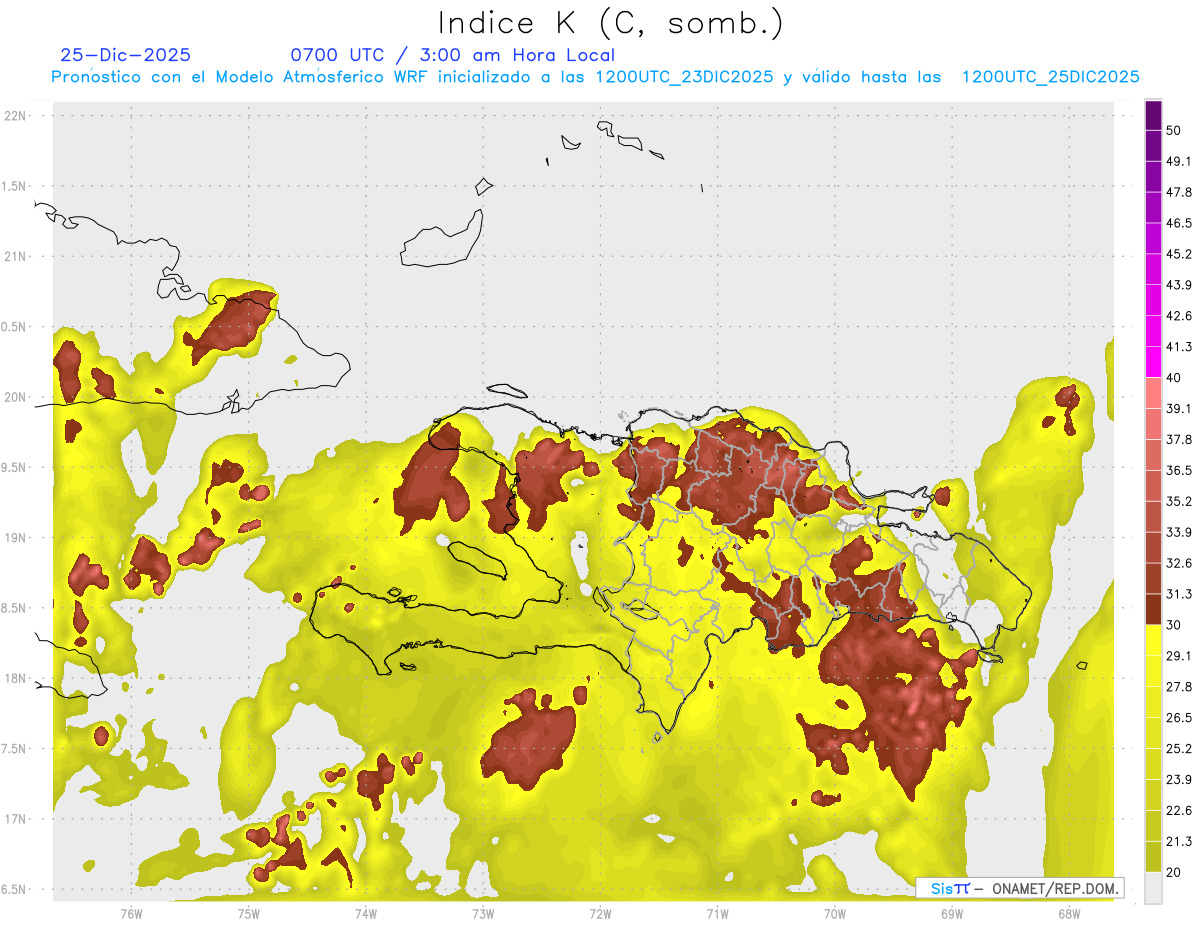Viewport: 1200px width, 927px height.
Task: Click the colorbar value 37.8
Action: pyautogui.click(x=1178, y=439)
